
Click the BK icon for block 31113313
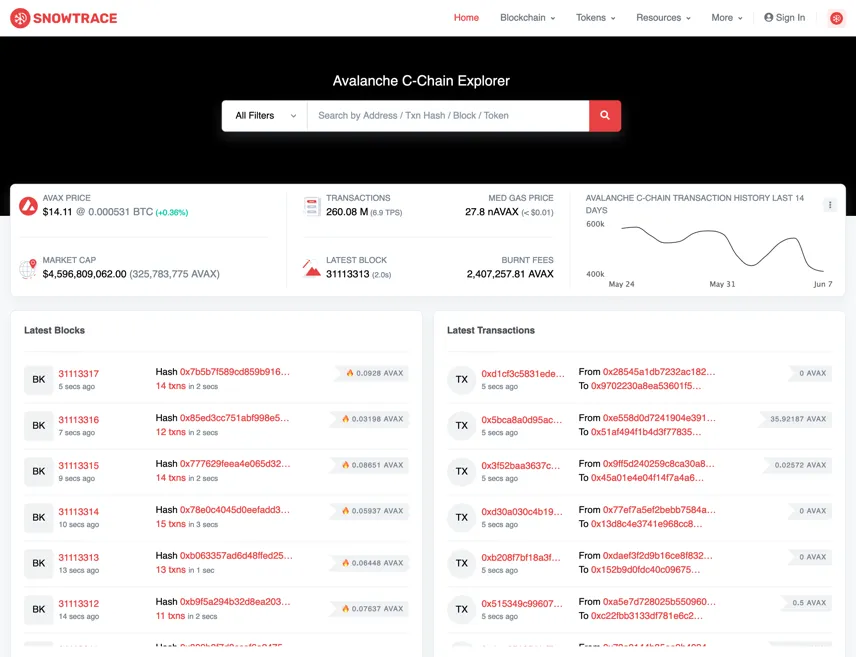[x=39, y=563]
